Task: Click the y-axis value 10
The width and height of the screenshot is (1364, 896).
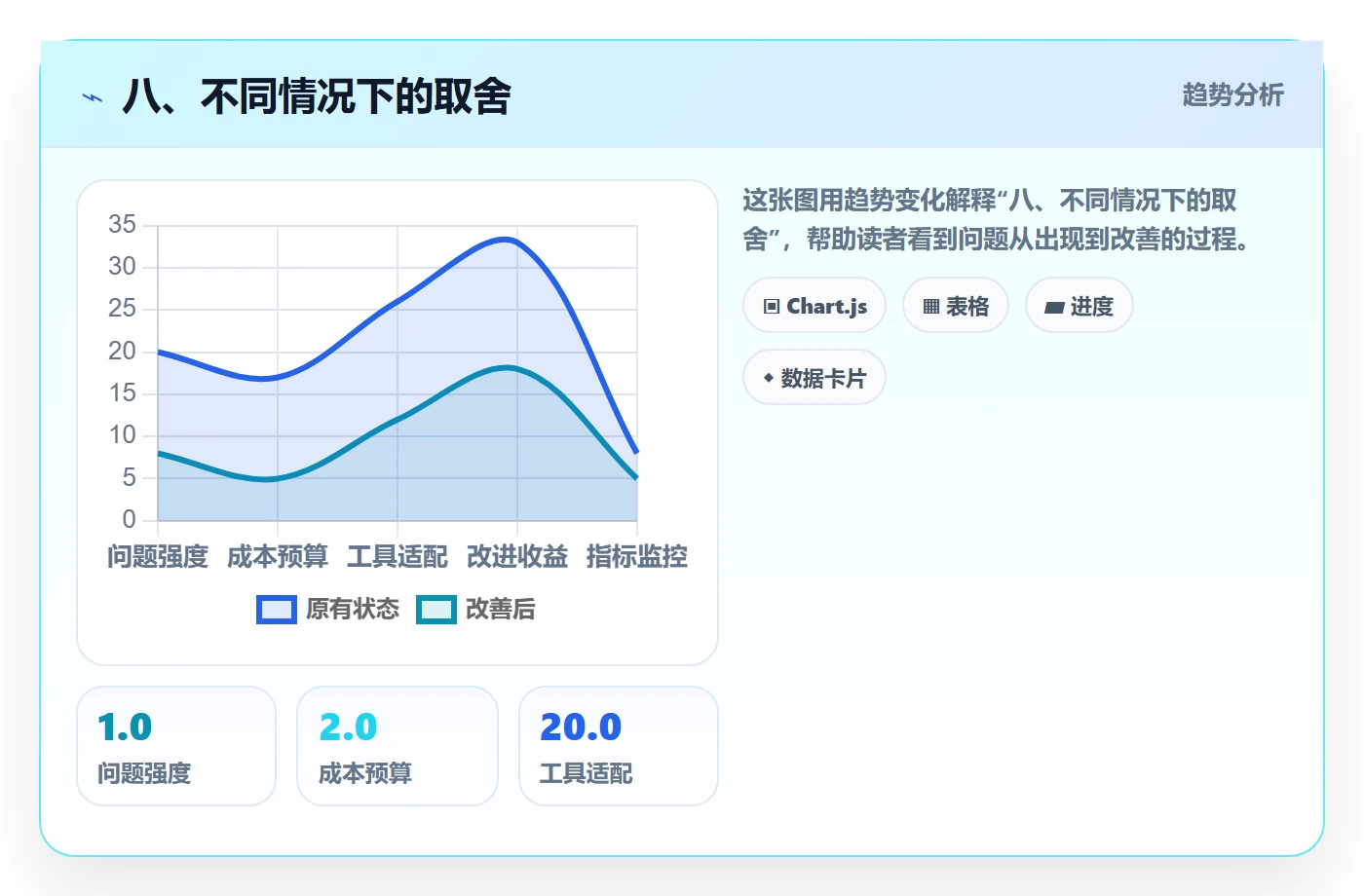Action: pos(123,435)
